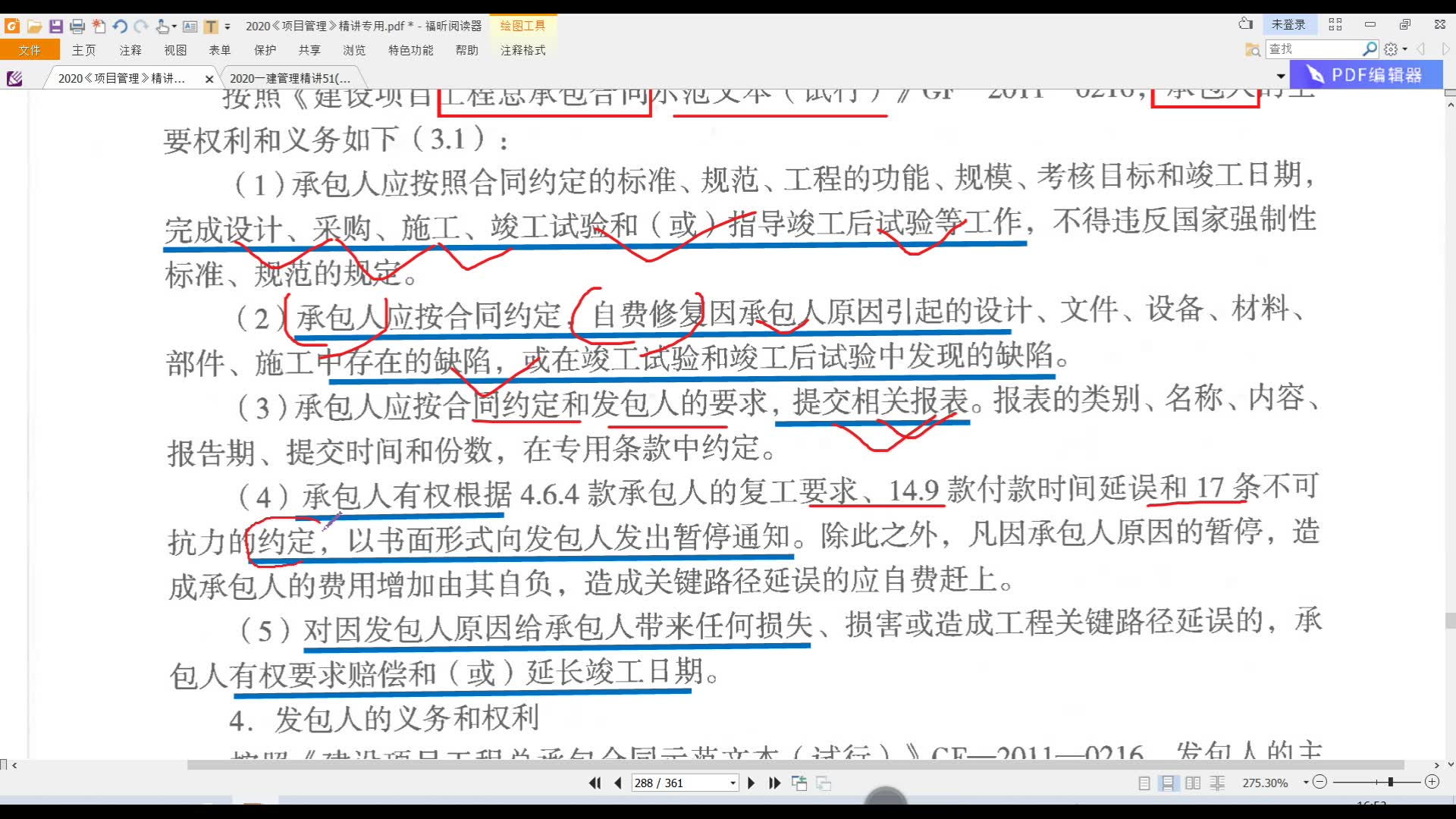Undo the last annotation

120,25
